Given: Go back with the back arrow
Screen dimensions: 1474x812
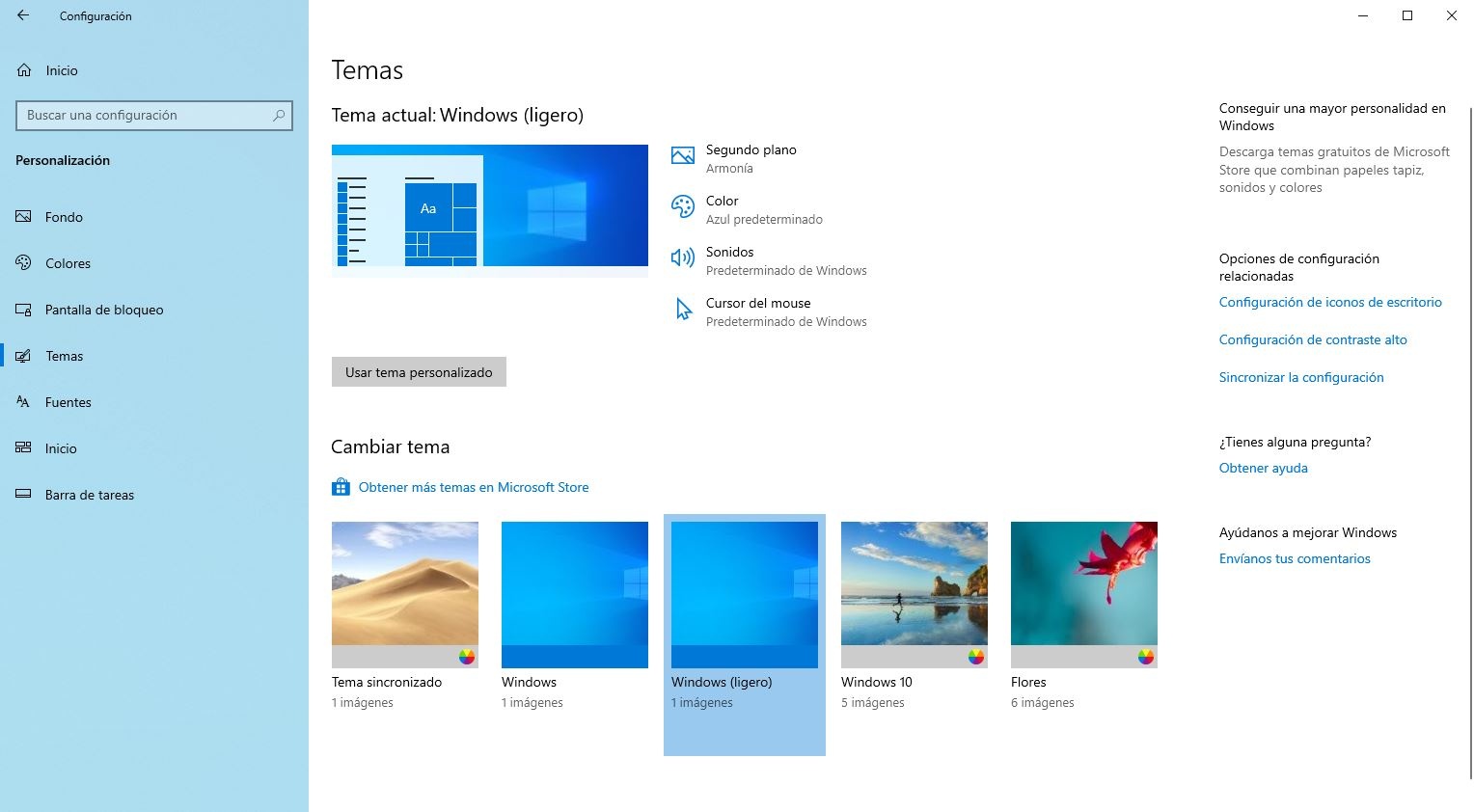Looking at the screenshot, I should 23,15.
